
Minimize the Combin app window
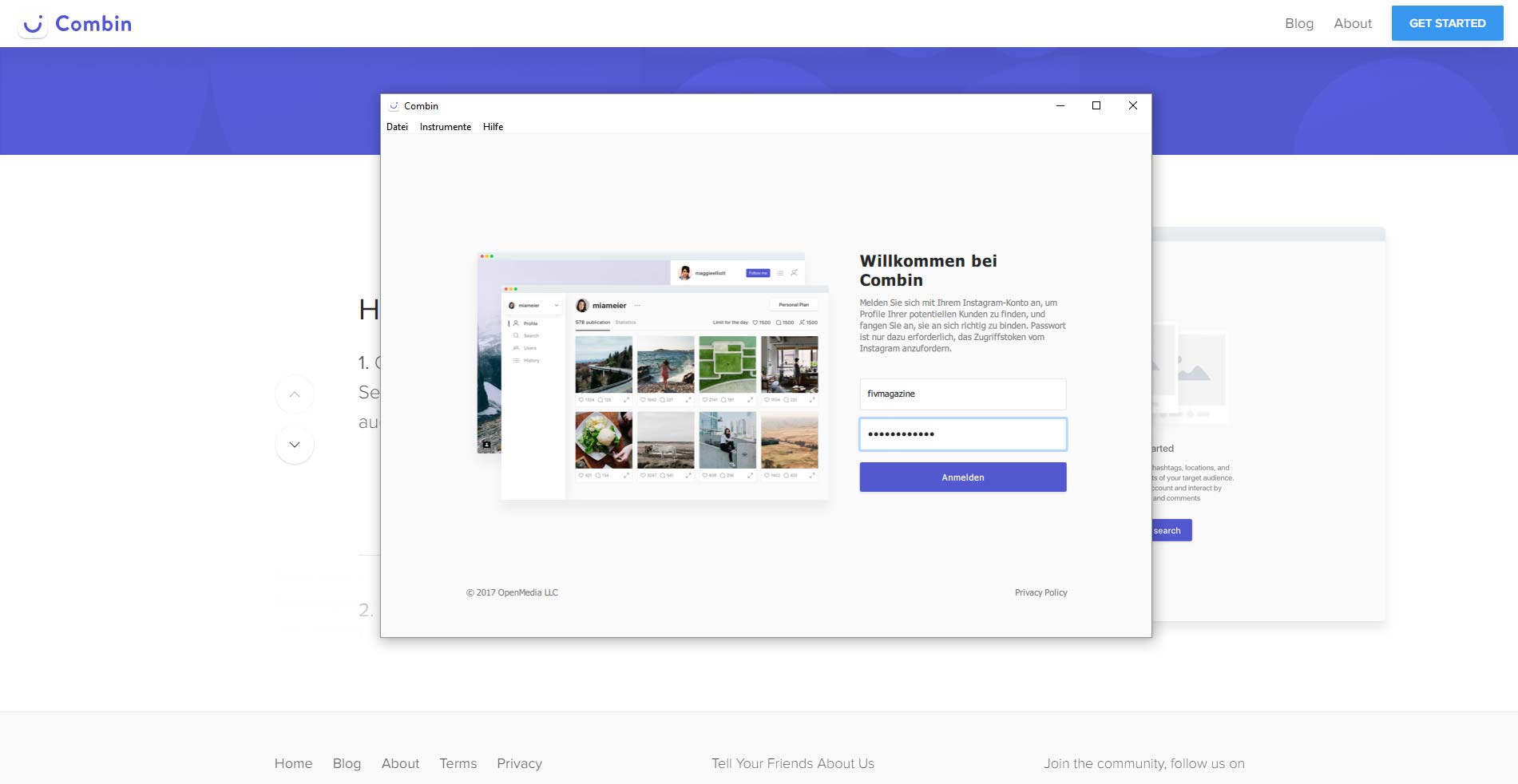[x=1060, y=105]
